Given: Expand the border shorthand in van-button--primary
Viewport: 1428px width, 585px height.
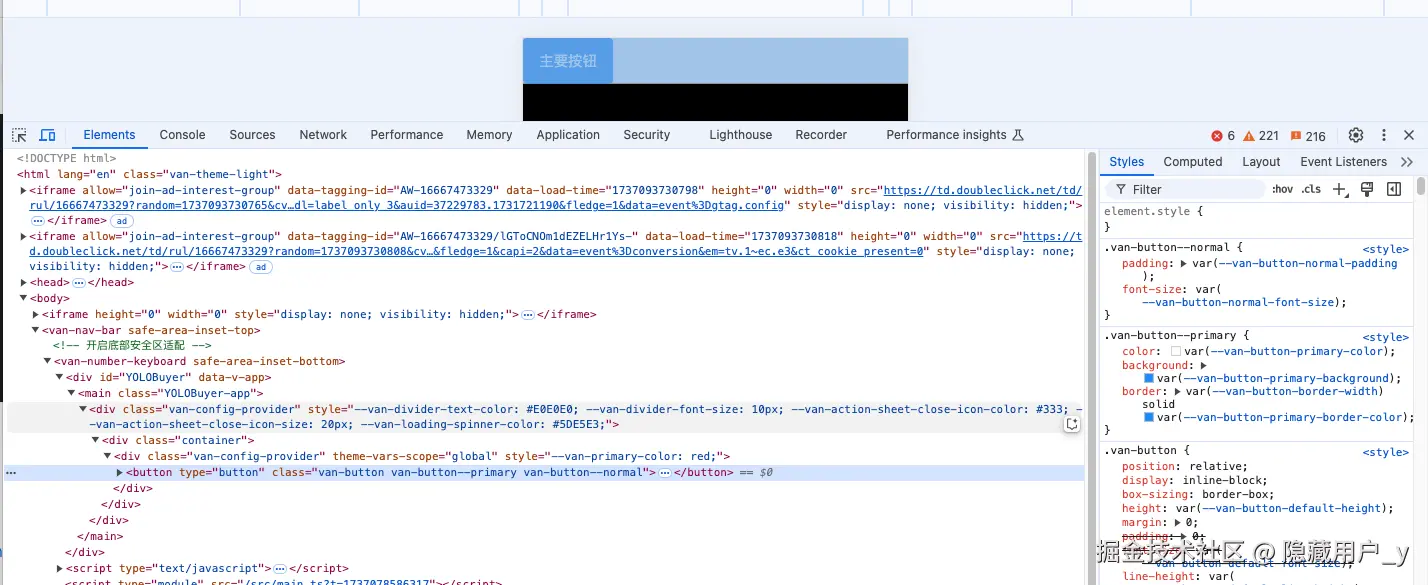Looking at the screenshot, I should pyautogui.click(x=1178, y=391).
